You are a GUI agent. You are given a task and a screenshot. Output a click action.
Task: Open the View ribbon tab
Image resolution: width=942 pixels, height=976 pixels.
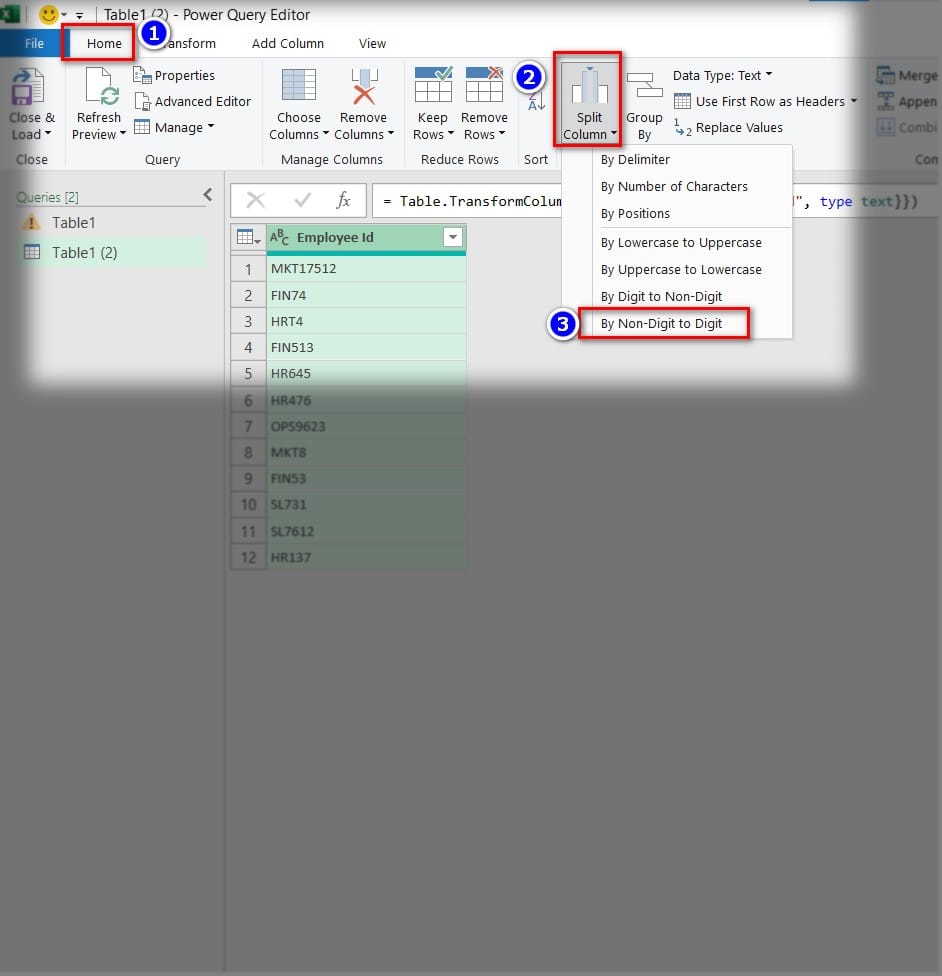point(372,43)
